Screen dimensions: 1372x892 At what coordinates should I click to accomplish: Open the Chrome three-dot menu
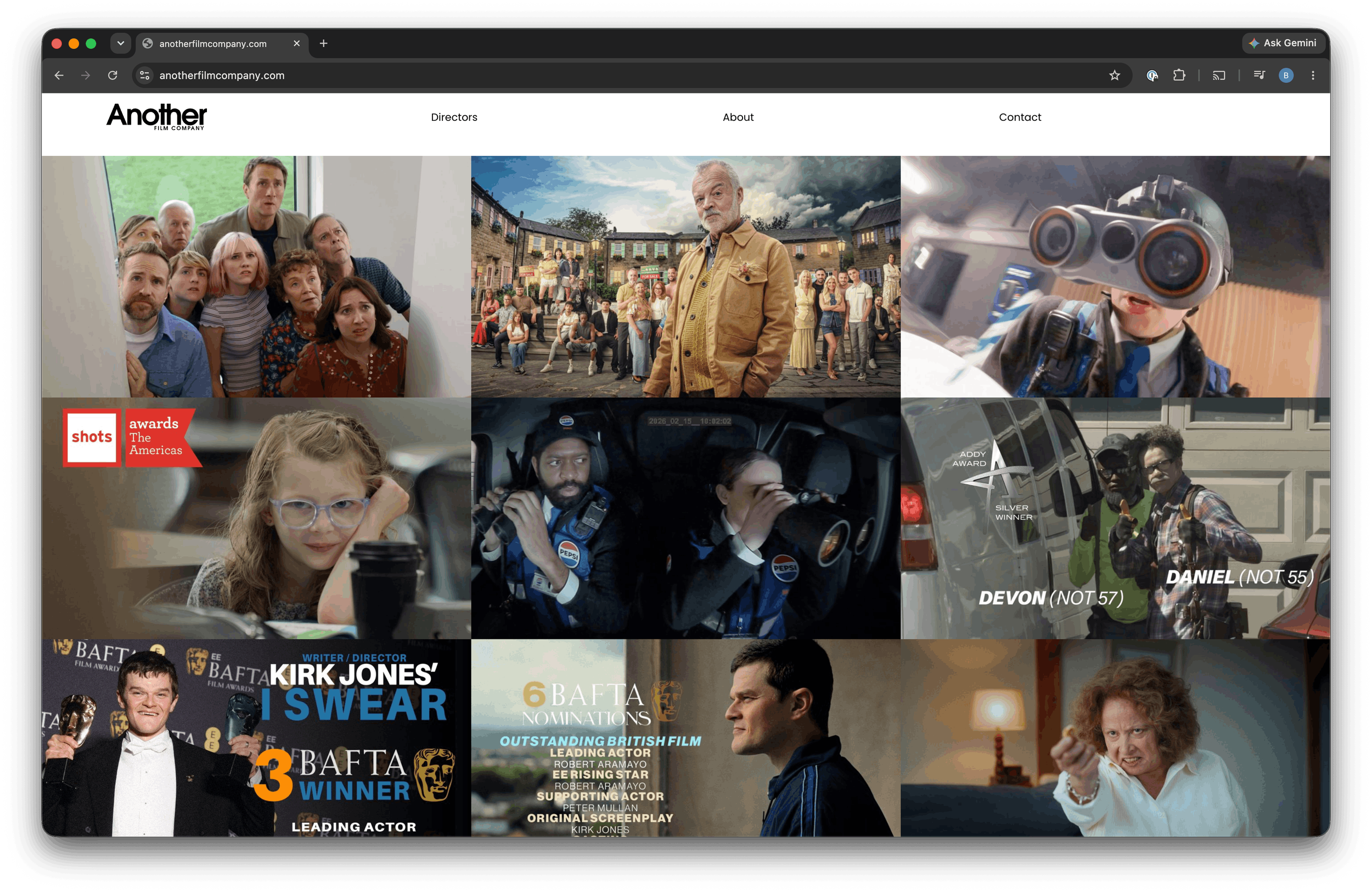click(x=1313, y=76)
